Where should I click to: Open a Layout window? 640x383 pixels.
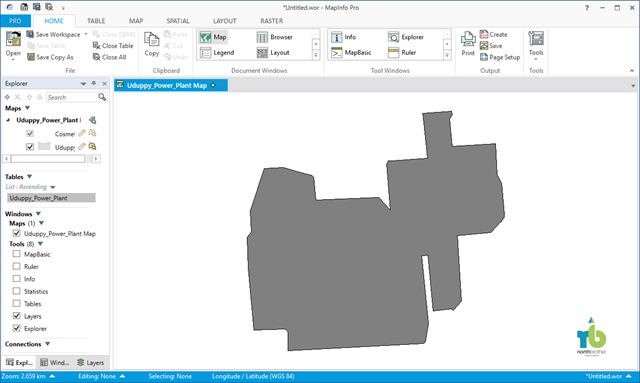pyautogui.click(x=273, y=53)
